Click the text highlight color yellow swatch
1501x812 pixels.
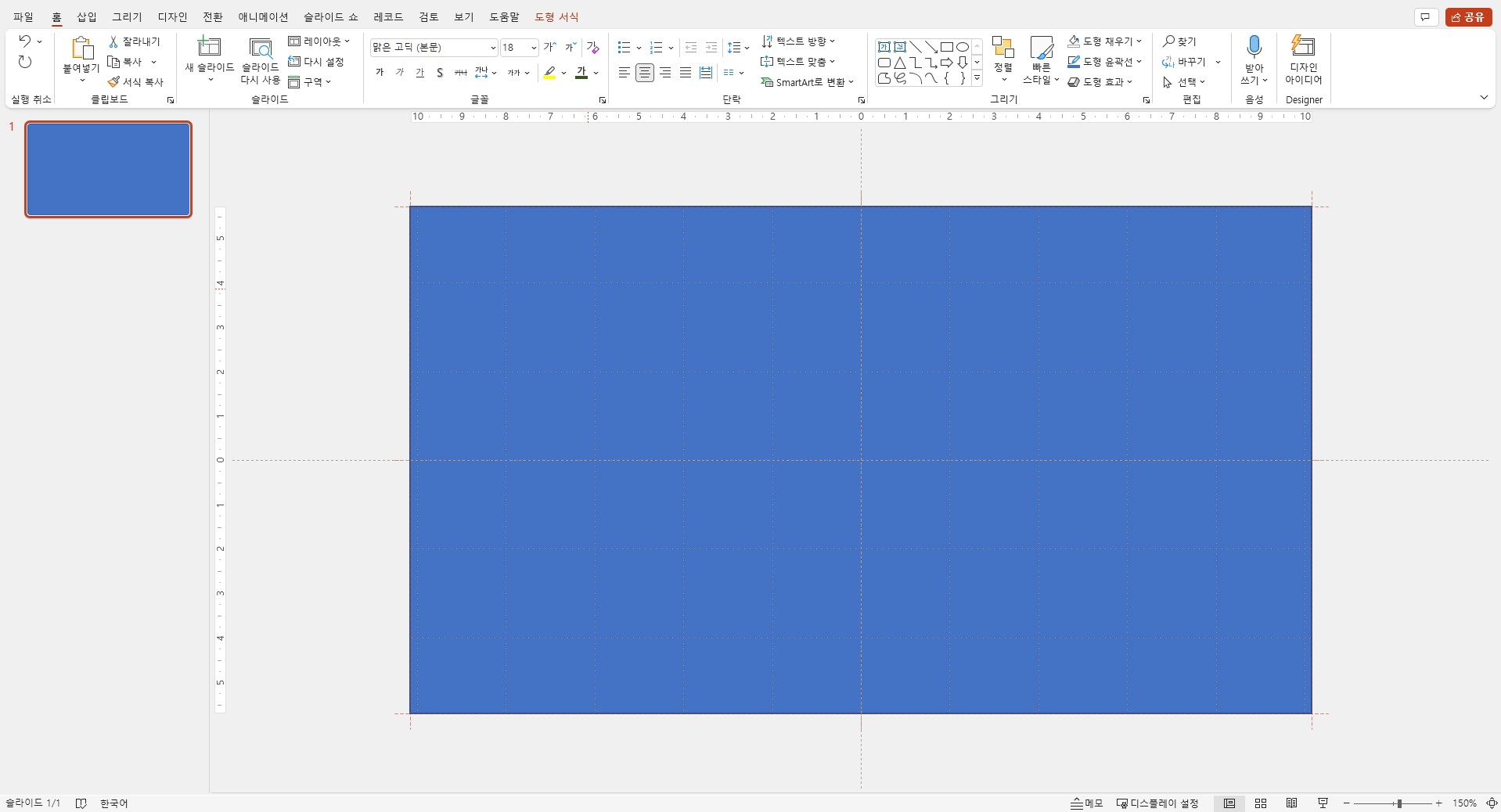550,74
